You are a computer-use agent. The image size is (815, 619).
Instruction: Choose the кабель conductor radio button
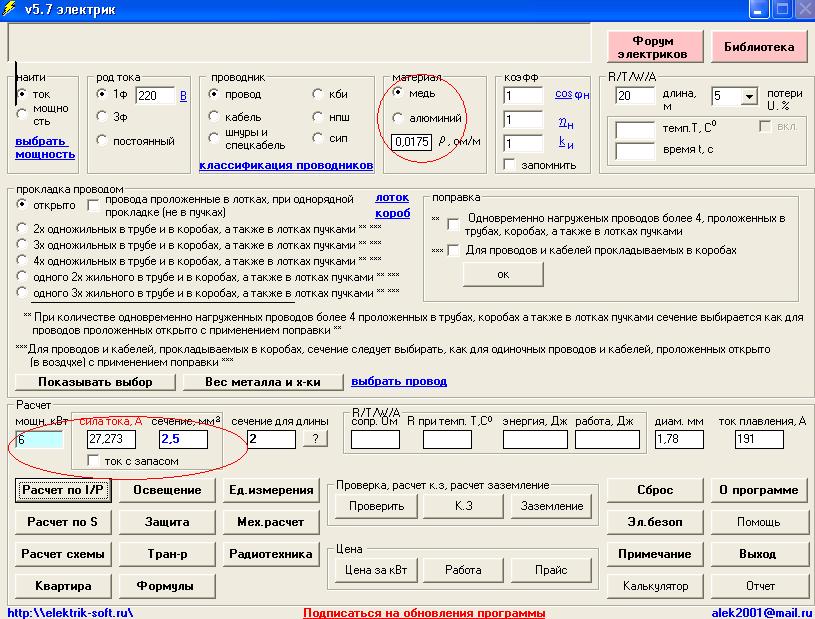(x=214, y=117)
